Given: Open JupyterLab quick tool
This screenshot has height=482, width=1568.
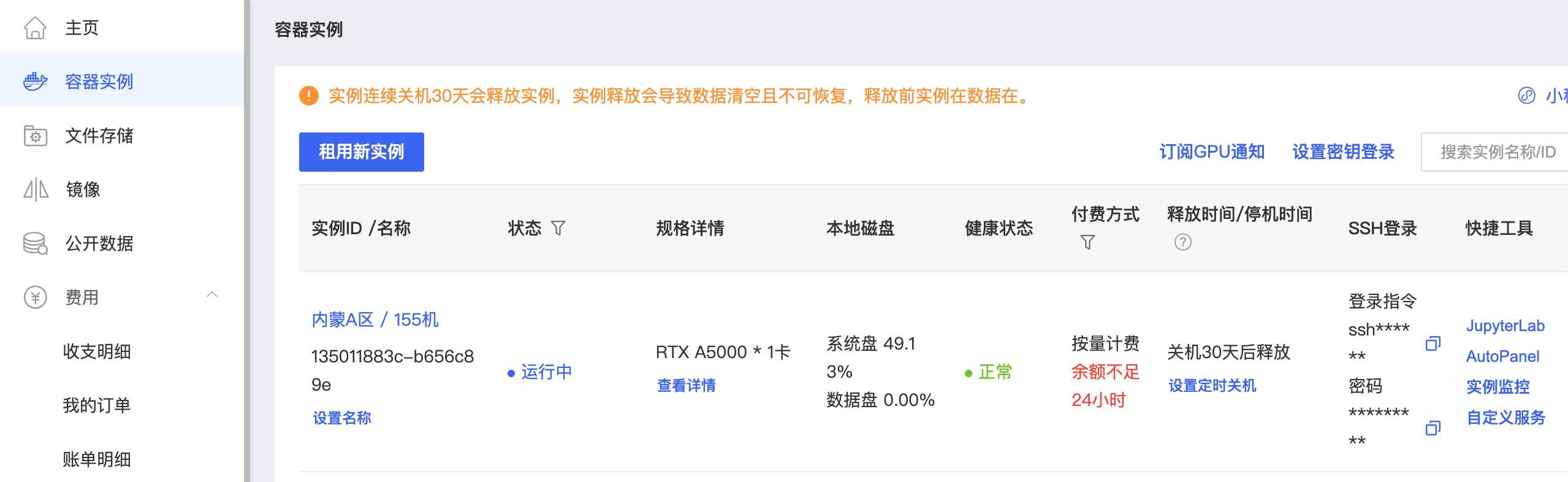Looking at the screenshot, I should (1505, 326).
